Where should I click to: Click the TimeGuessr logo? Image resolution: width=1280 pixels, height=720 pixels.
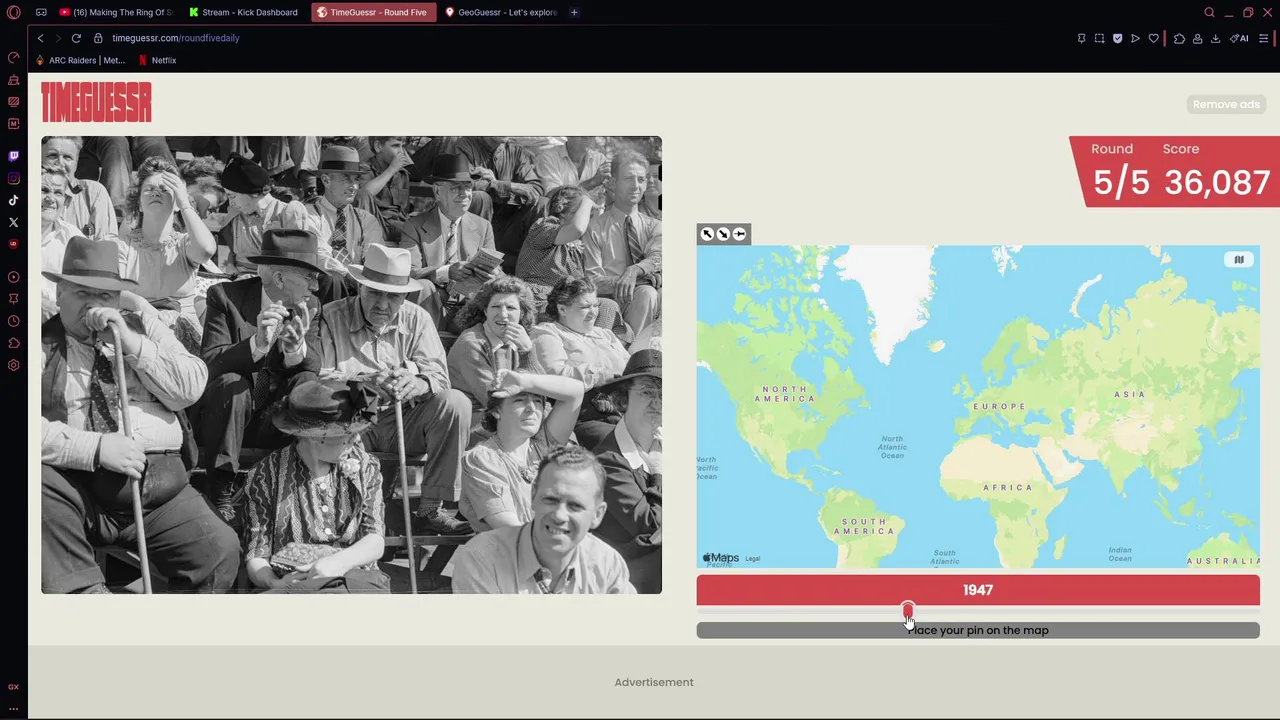96,102
